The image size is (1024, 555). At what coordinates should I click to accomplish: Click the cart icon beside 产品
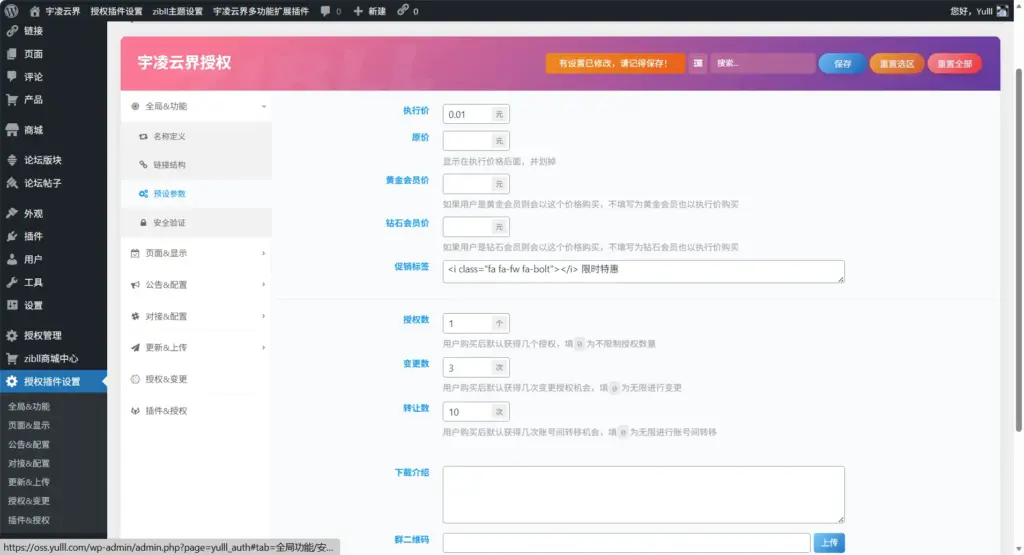pyautogui.click(x=12, y=99)
